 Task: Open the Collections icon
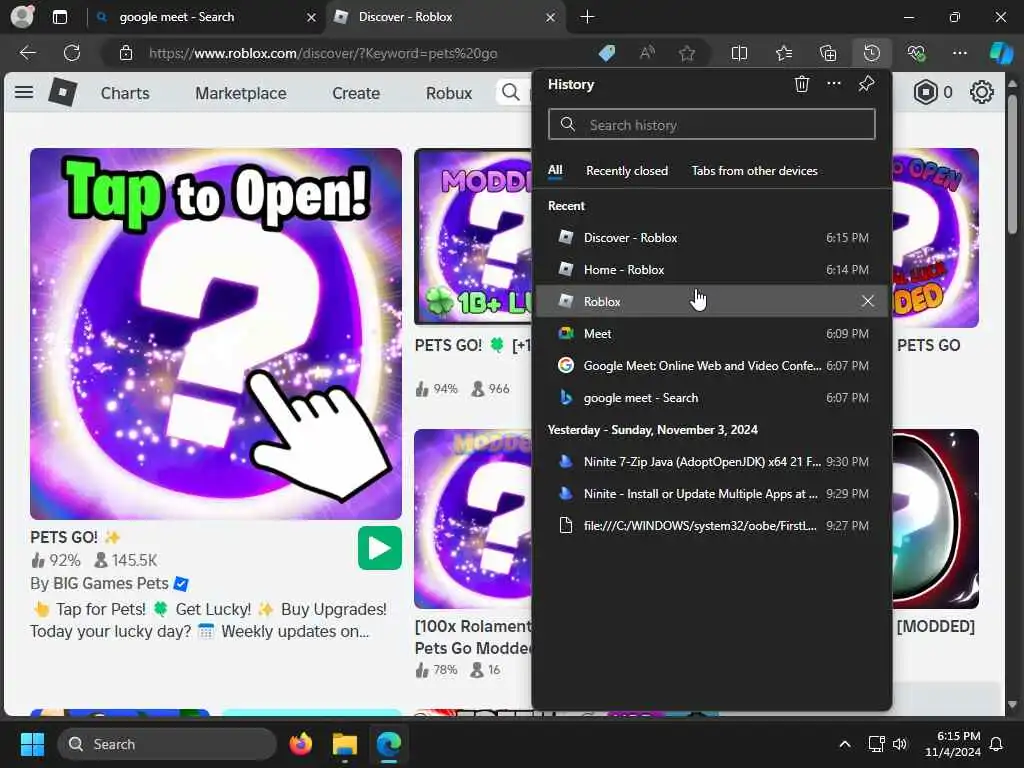(x=827, y=53)
